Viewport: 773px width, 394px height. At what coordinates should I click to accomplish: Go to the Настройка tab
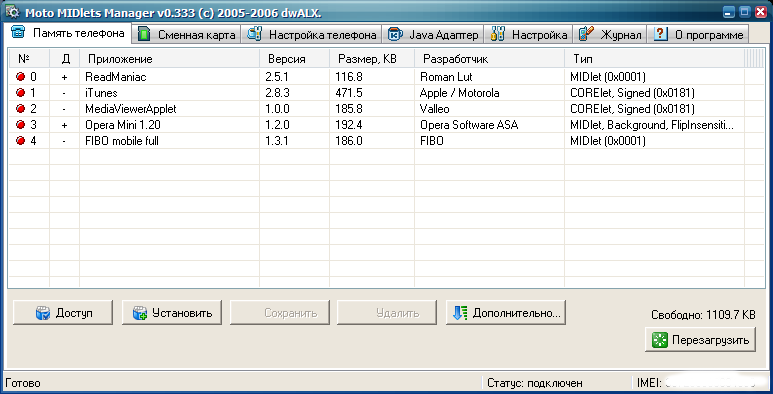pos(529,35)
